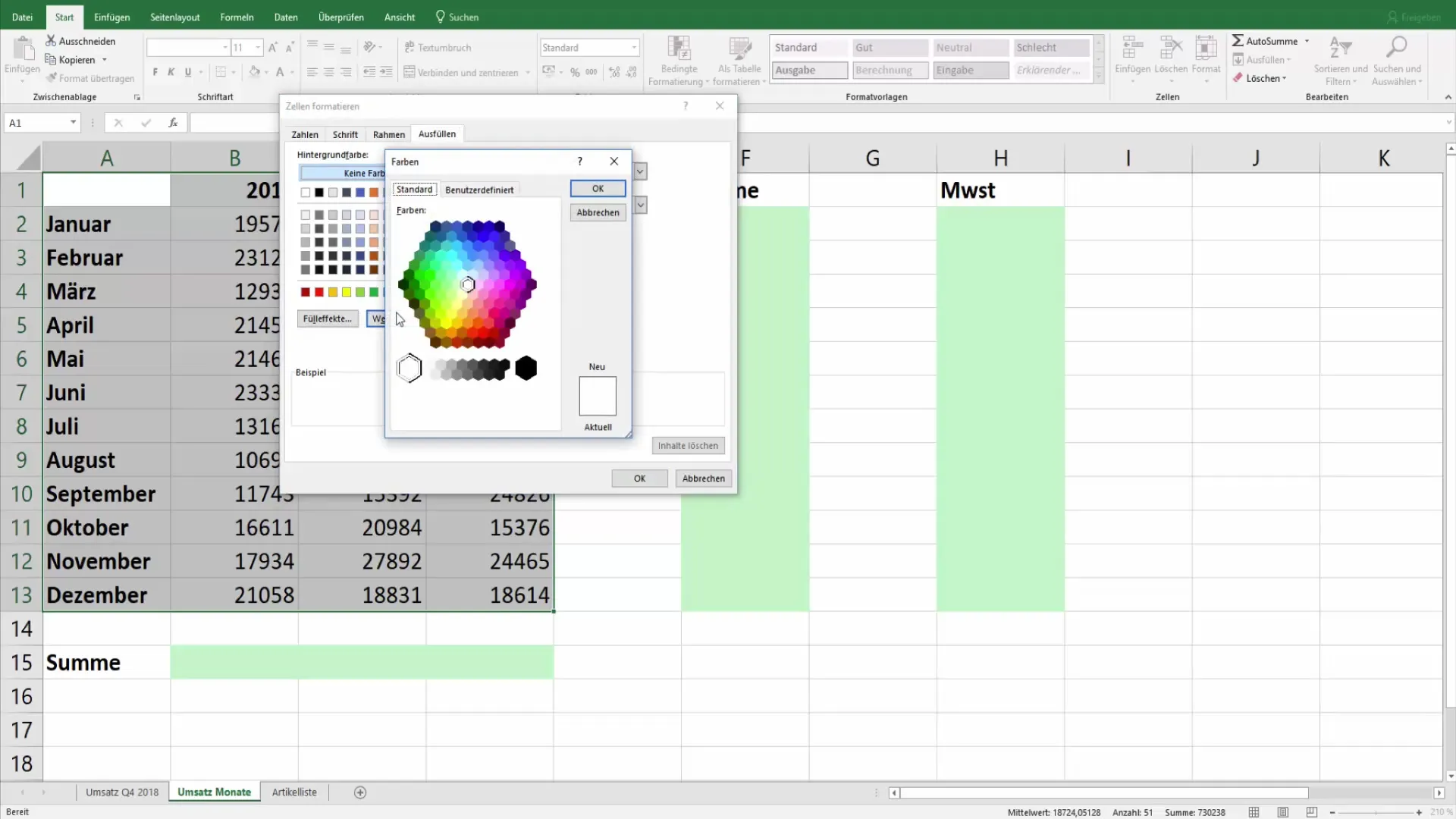1456x819 pixels.
Task: Expand the formula bar chevron
Action: (x=1448, y=122)
